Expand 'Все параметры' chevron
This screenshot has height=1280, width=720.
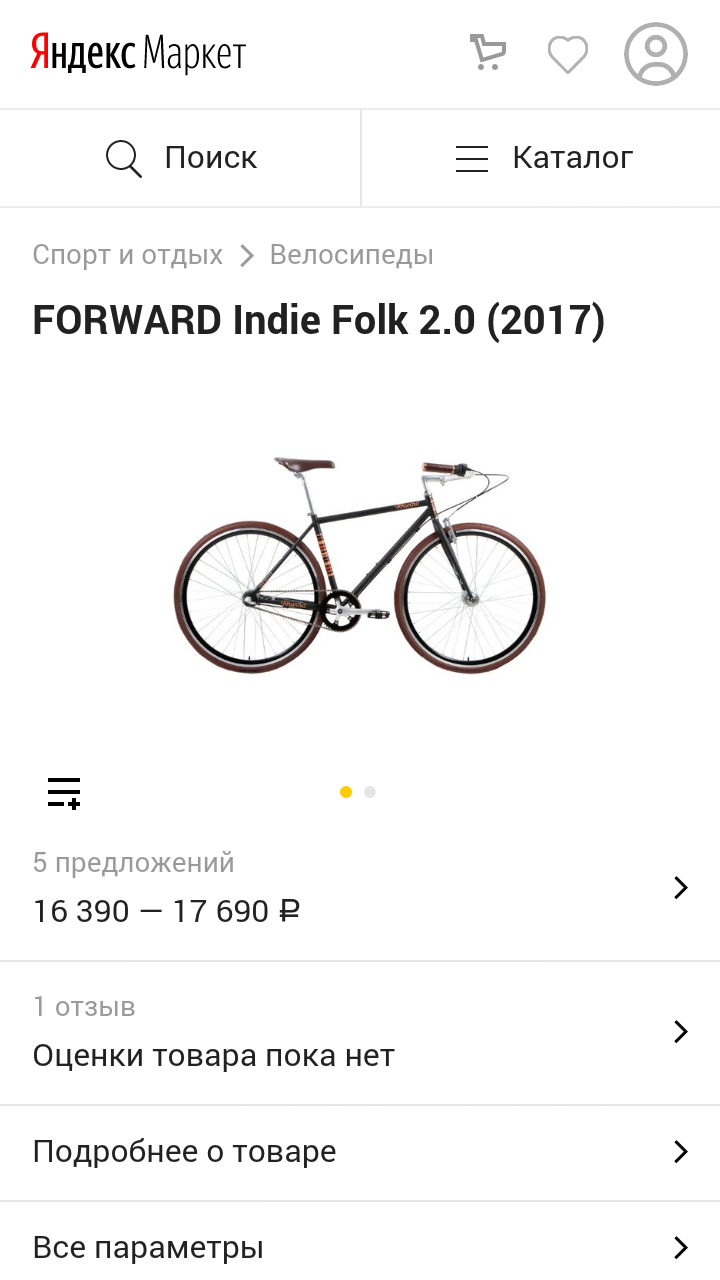[x=681, y=1247]
